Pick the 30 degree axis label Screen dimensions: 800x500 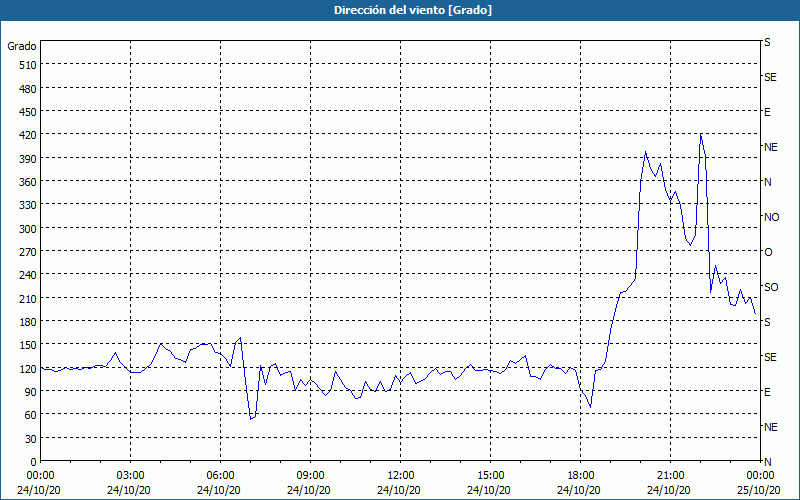(30, 439)
